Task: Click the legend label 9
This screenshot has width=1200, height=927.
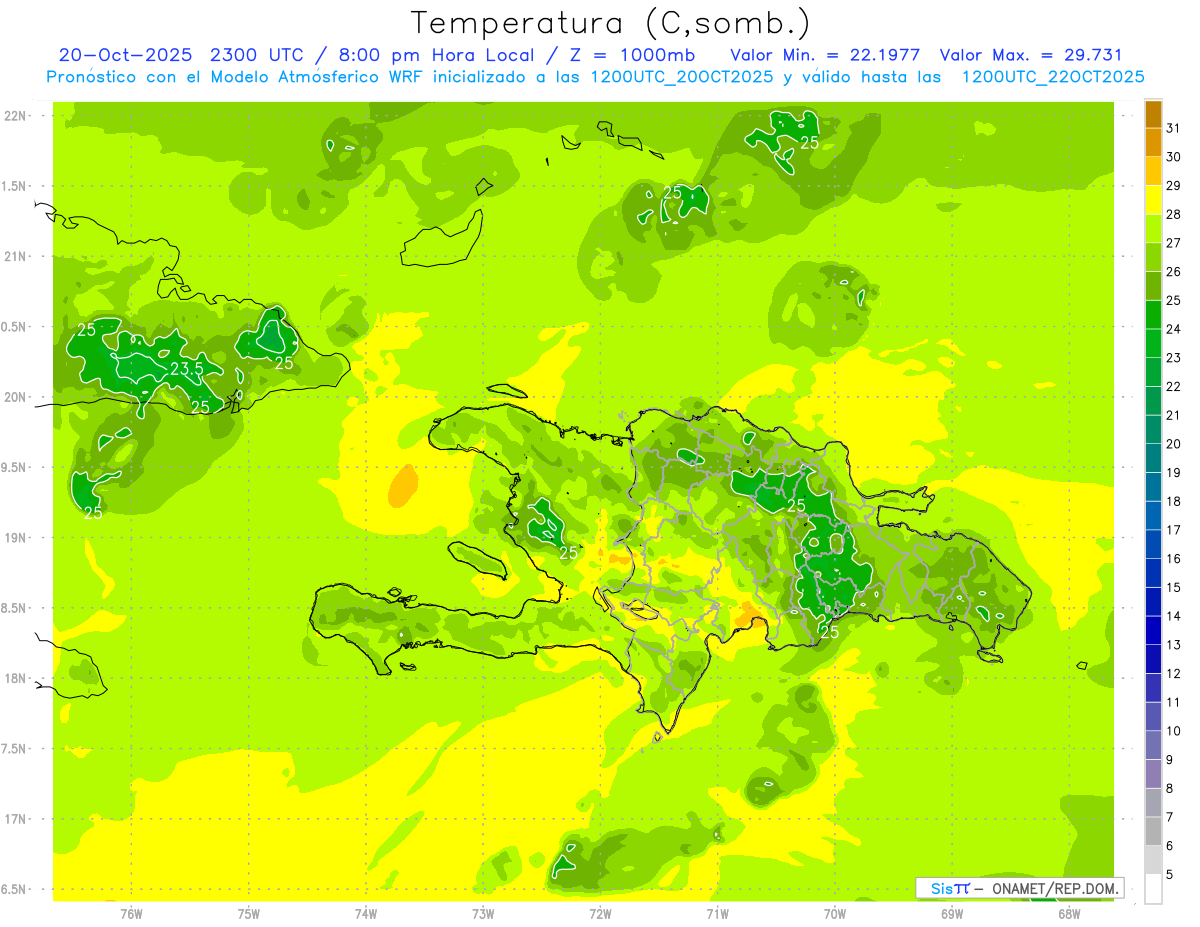Action: (1171, 760)
